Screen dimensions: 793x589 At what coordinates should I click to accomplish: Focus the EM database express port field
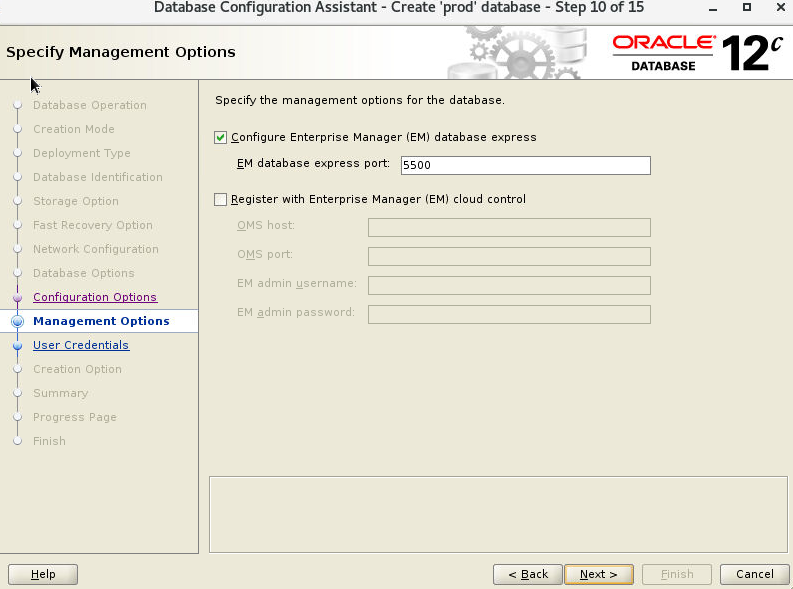point(525,165)
